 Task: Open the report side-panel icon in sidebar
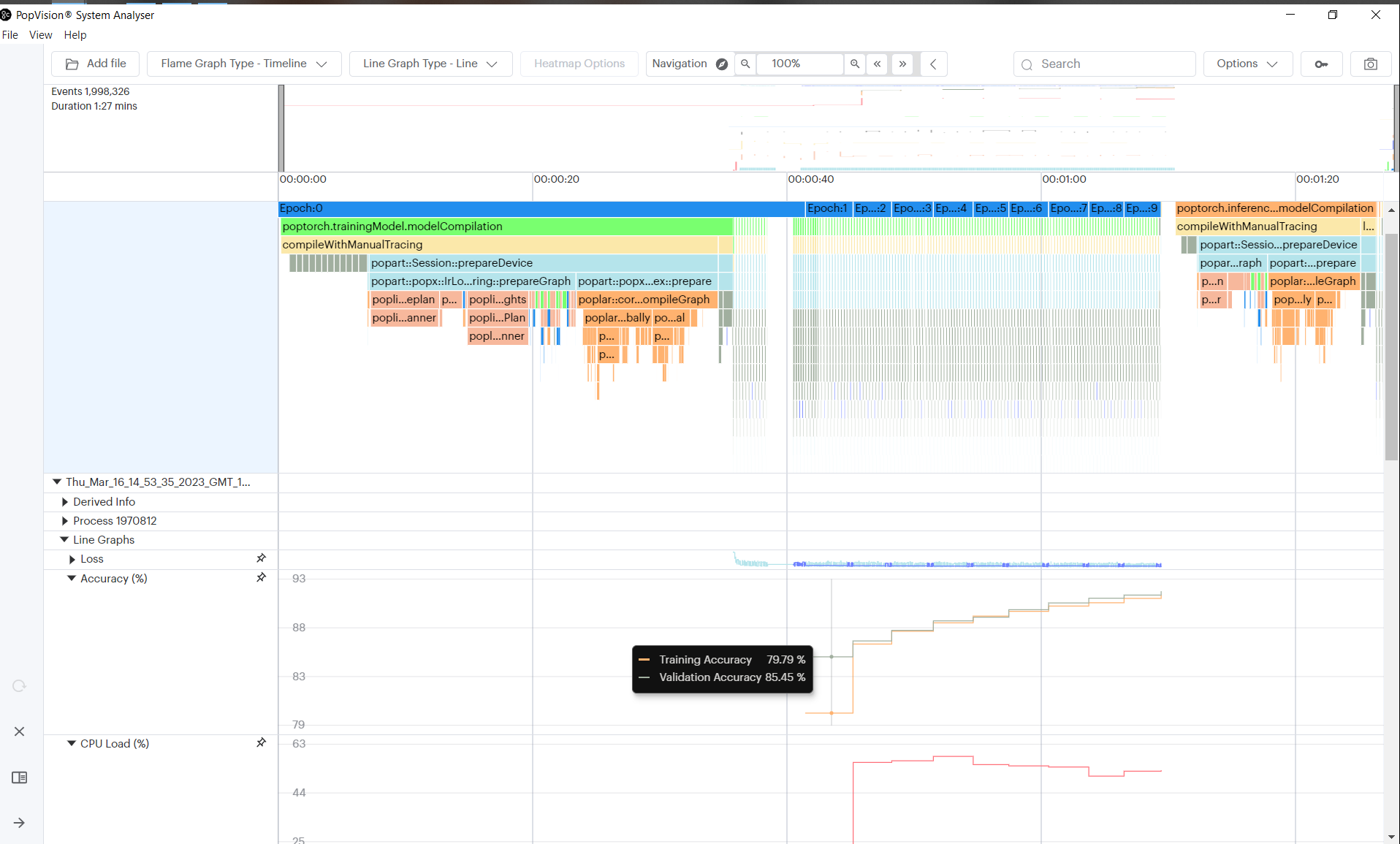click(19, 778)
